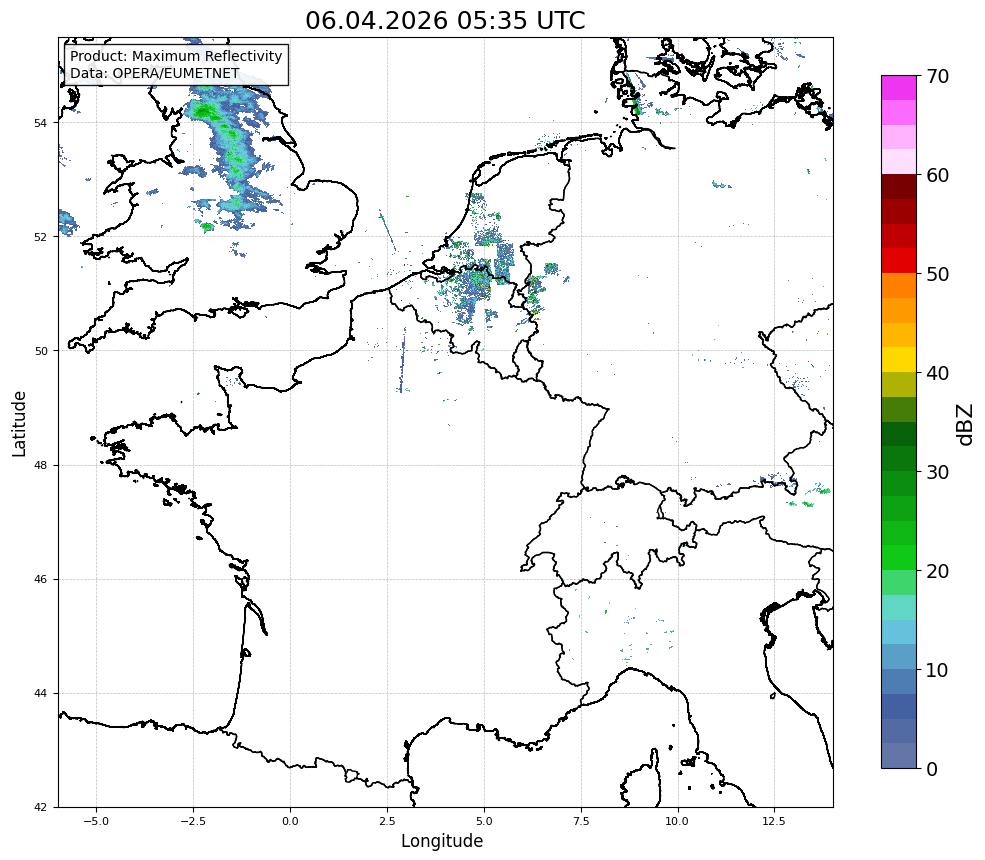Click the colorbar tick label 40
The height and width of the screenshot is (860, 985).
pos(937,373)
